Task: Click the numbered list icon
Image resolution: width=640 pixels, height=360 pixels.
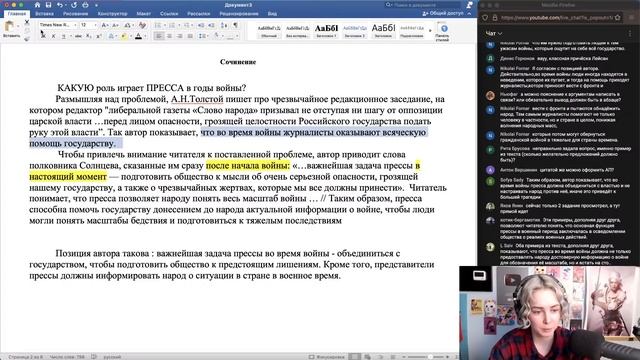Action: tap(172, 25)
